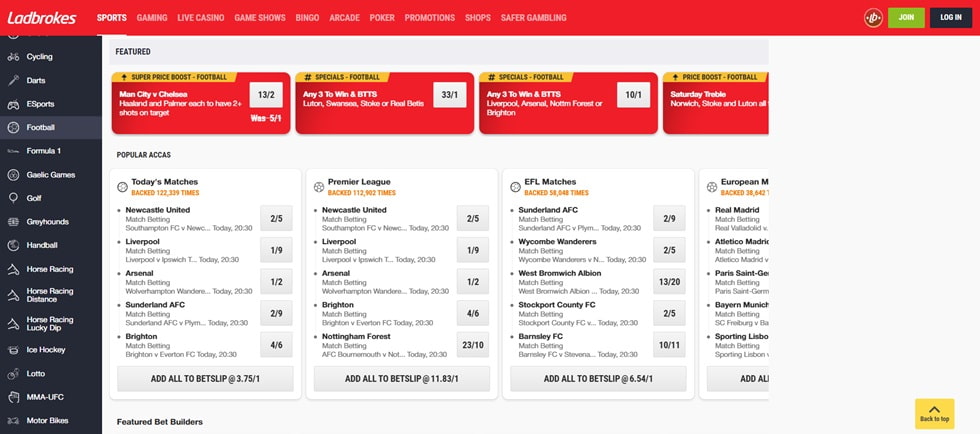Open the Horse Racing Distance icon

coord(13,295)
